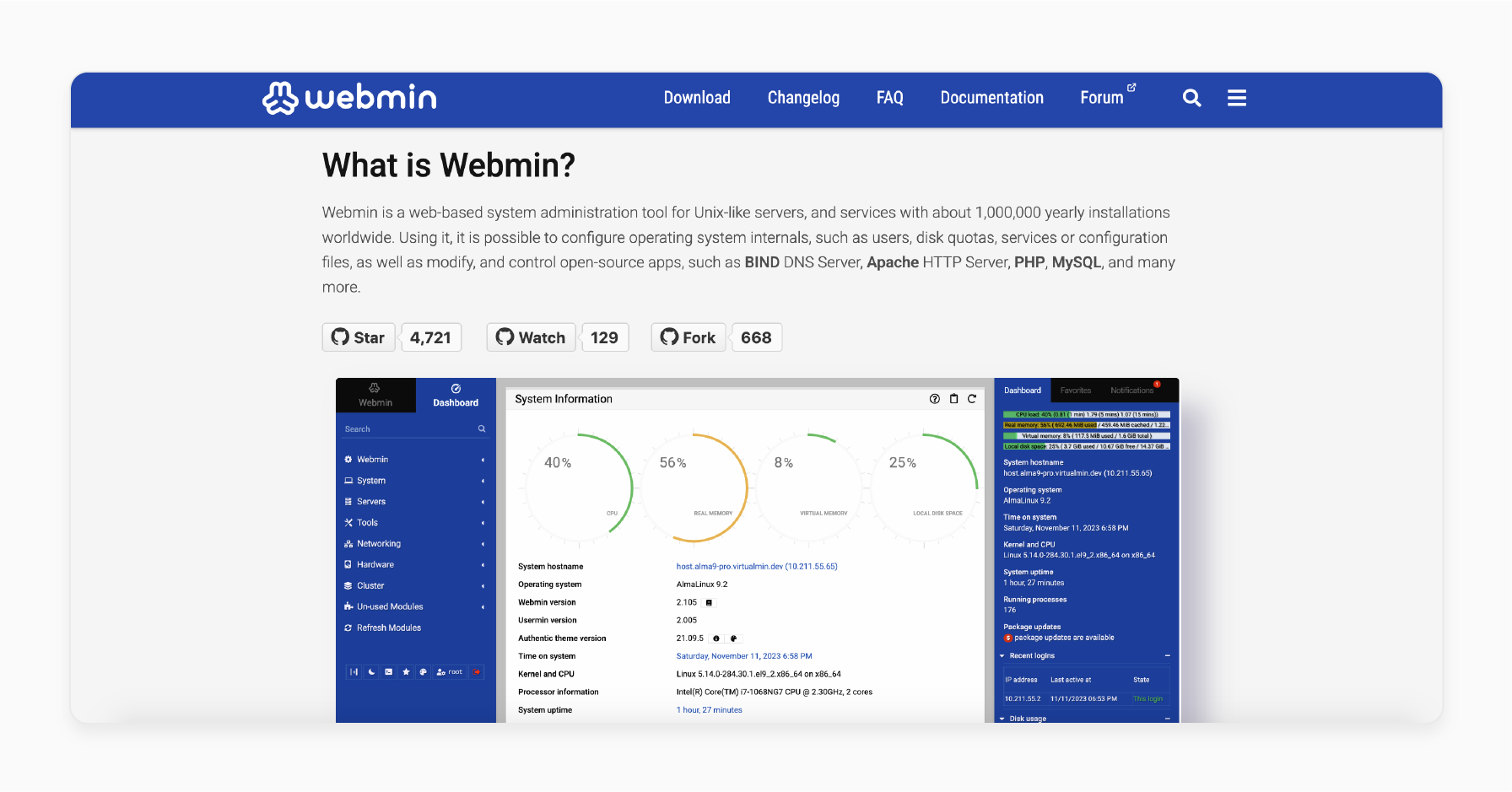Viewport: 1512px width, 792px height.
Task: Click palette icon beside theme version 21.09.5
Action: (733, 638)
